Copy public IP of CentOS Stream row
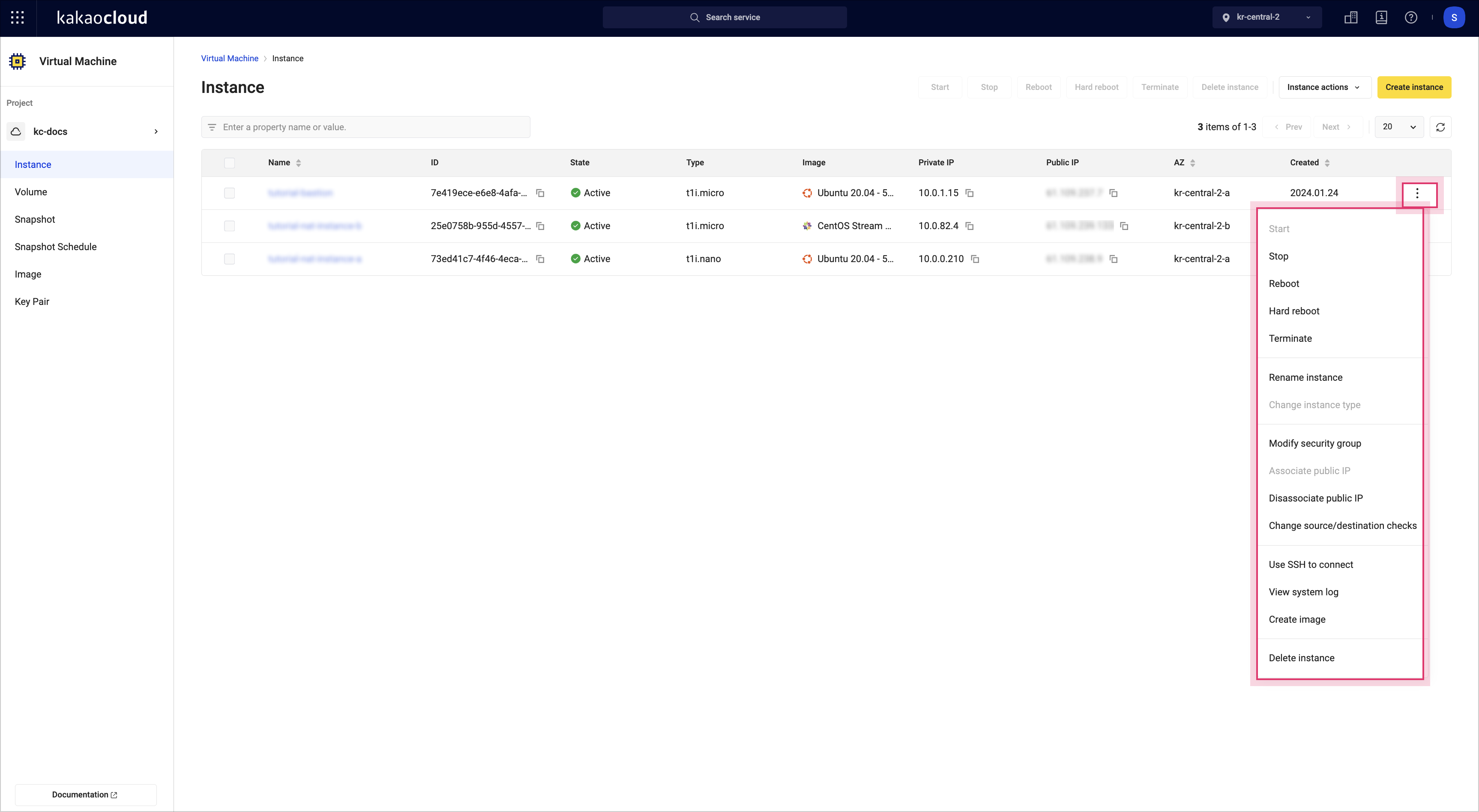 point(1124,226)
